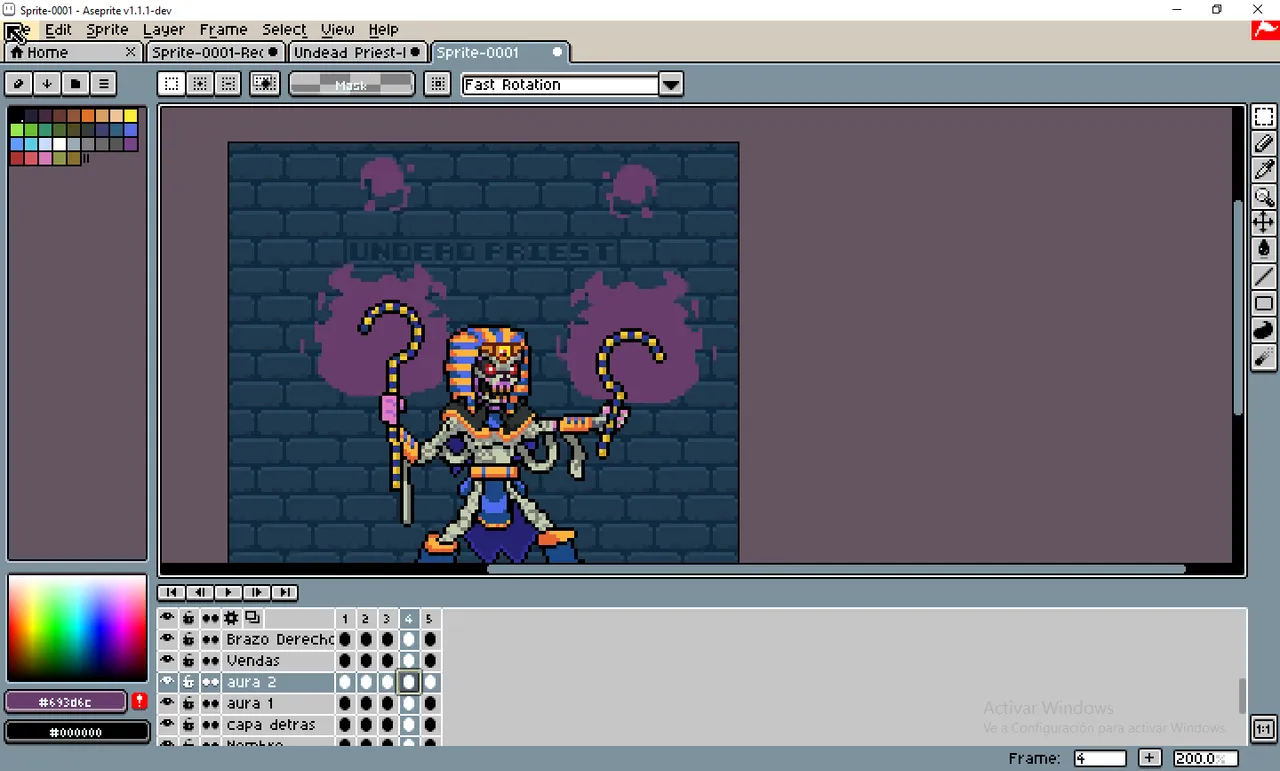Screen dimensions: 1280x771
Task: Select the Pencil tool
Action: [x=1264, y=144]
